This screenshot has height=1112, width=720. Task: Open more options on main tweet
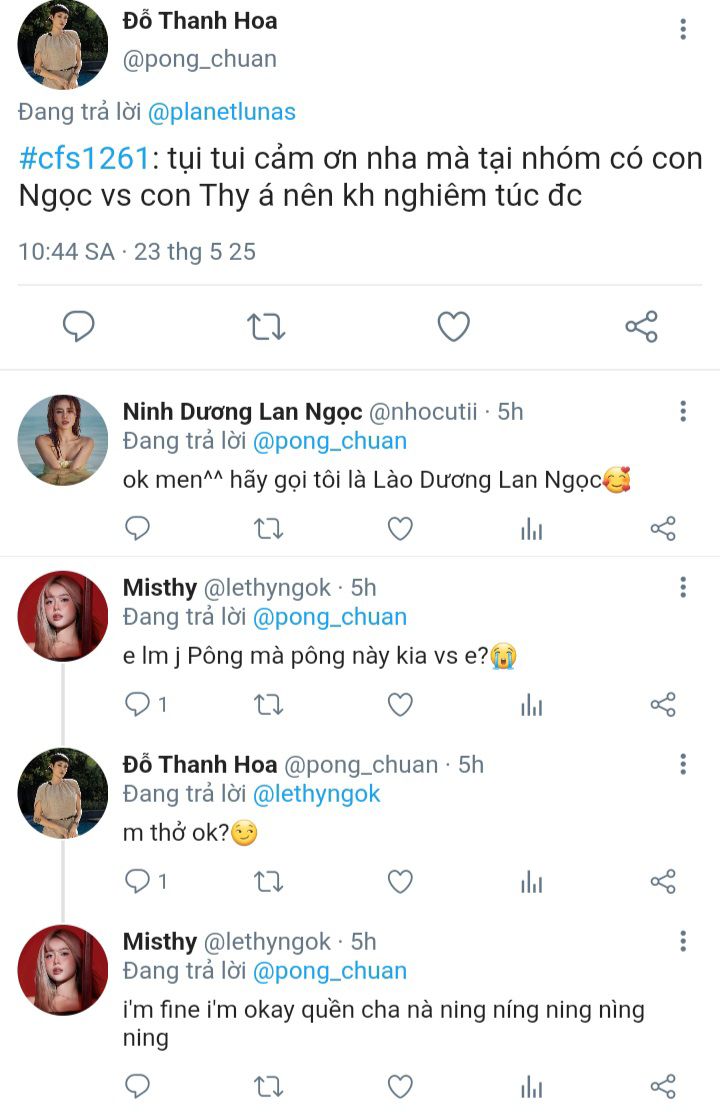[683, 29]
